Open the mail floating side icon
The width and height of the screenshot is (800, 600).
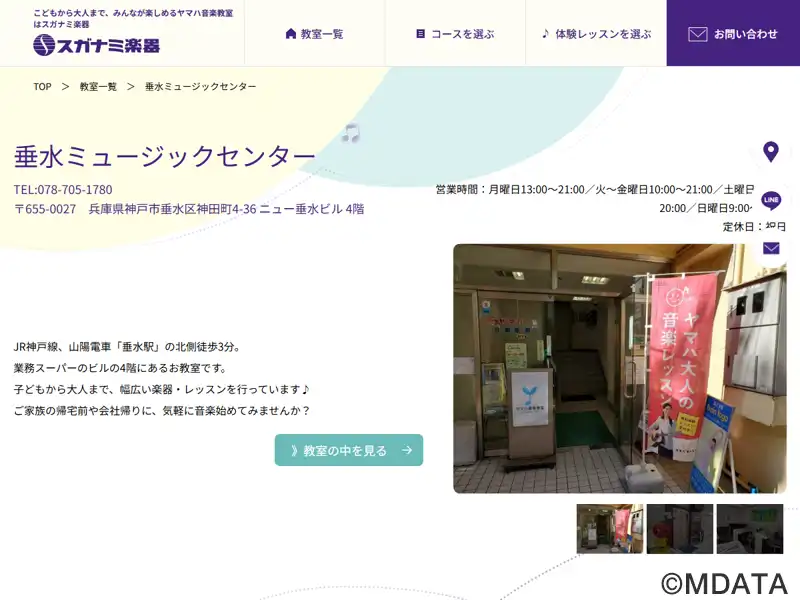tap(771, 248)
